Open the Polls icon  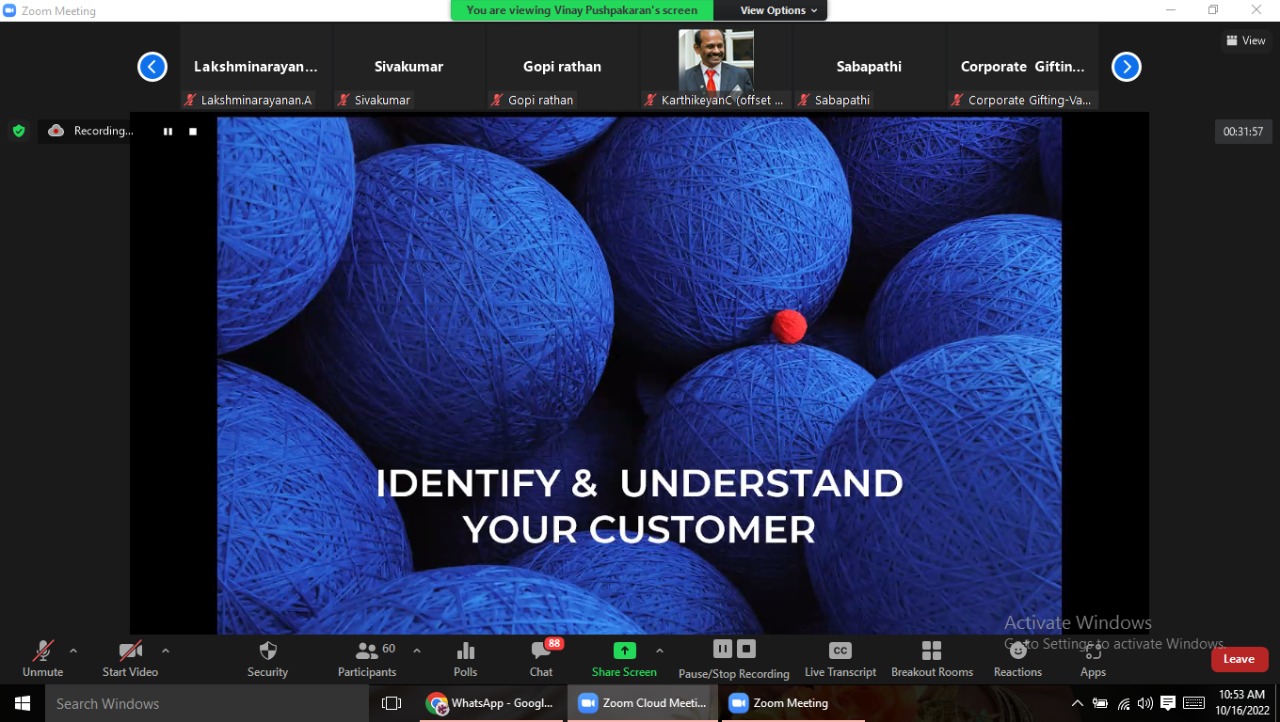coord(465,658)
